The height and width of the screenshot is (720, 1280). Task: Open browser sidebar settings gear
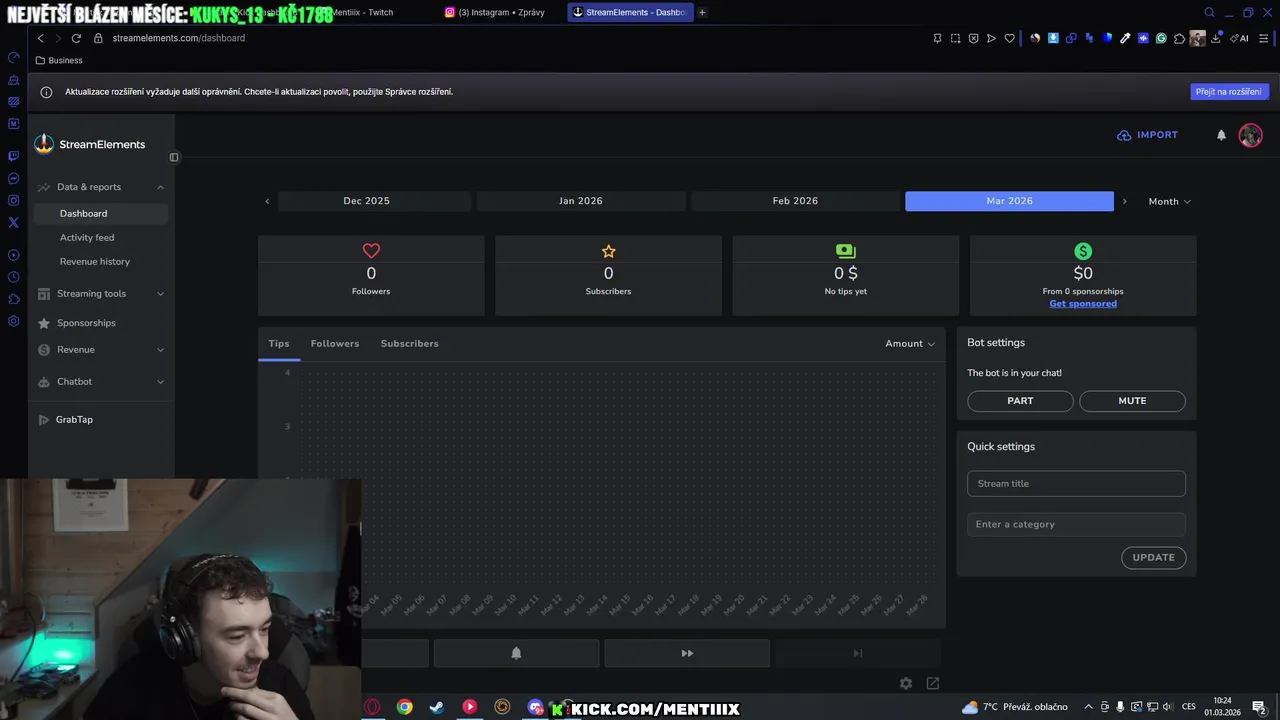pos(14,321)
